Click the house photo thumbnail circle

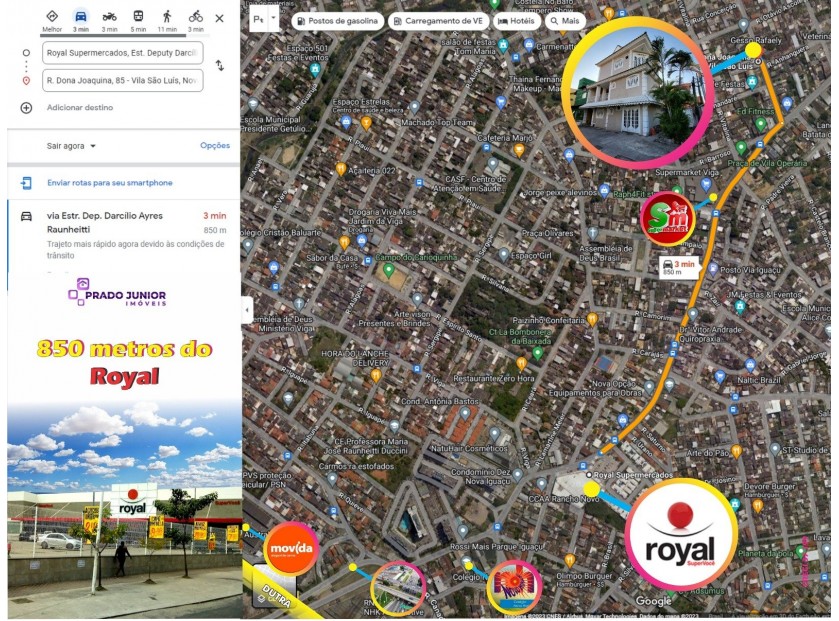(x=639, y=92)
